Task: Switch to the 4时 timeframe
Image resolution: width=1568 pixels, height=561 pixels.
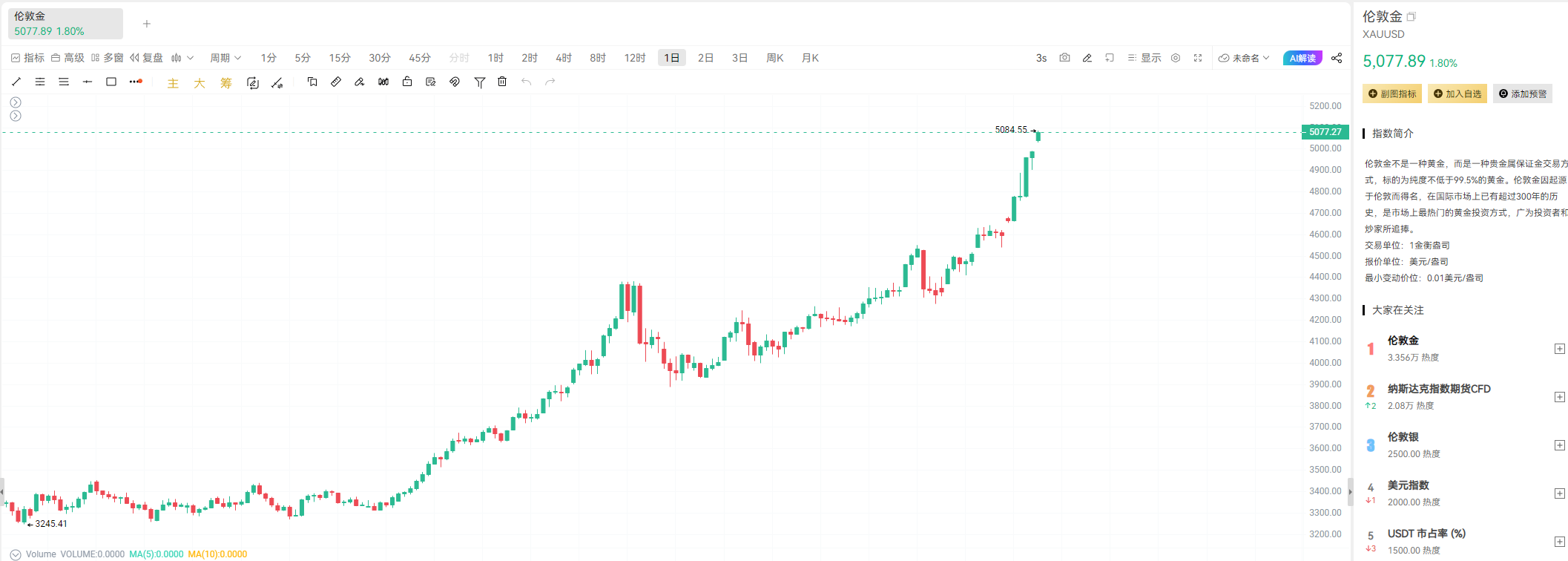Action: tap(564, 58)
